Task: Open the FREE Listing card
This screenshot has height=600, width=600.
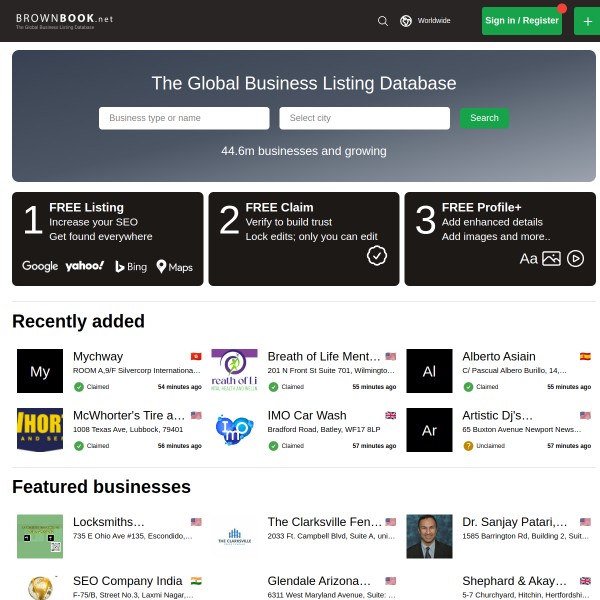Action: [108, 239]
